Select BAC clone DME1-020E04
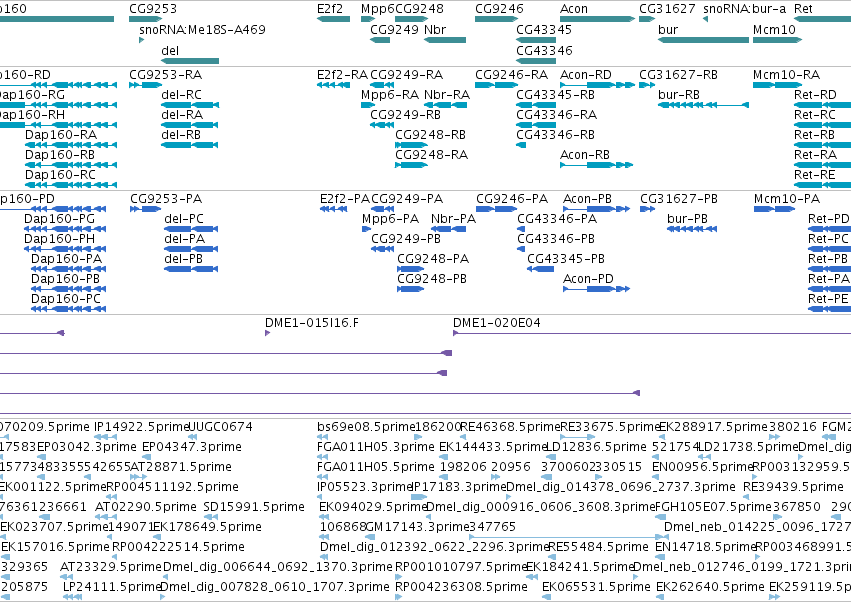This screenshot has width=851, height=602. [x=497, y=323]
